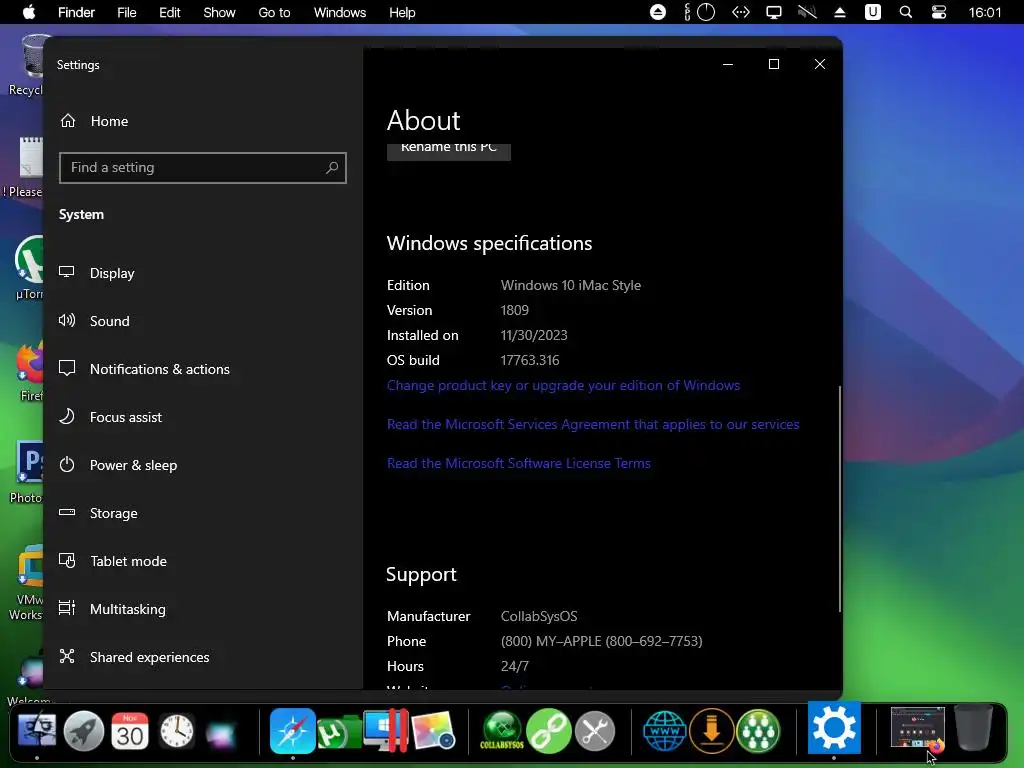The width and height of the screenshot is (1024, 768).
Task: Click the About page vertical scrollbar
Action: click(839, 498)
